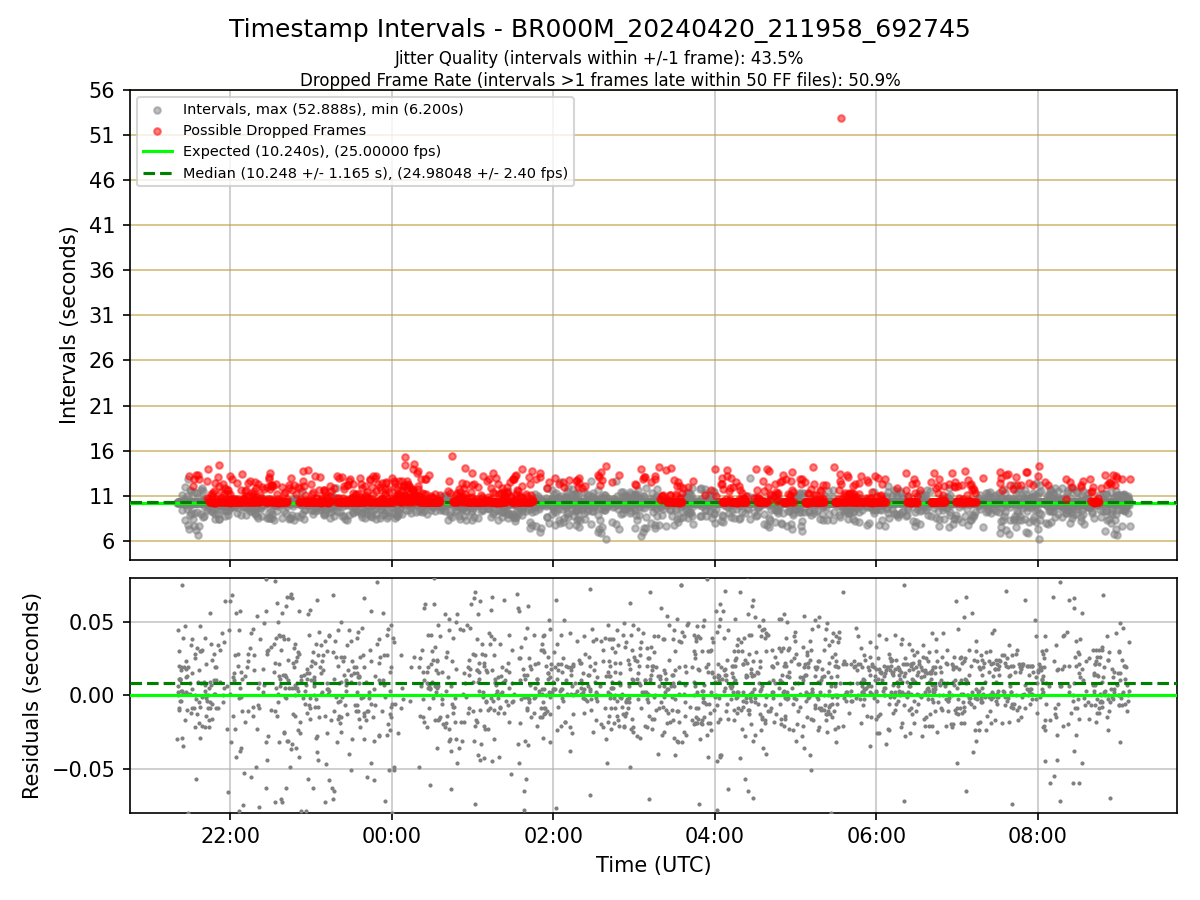The width and height of the screenshot is (1200, 900).
Task: Click the plot title "Timestamp Intervals - BR000M_20240420_211958_692745"
Action: tap(600, 29)
